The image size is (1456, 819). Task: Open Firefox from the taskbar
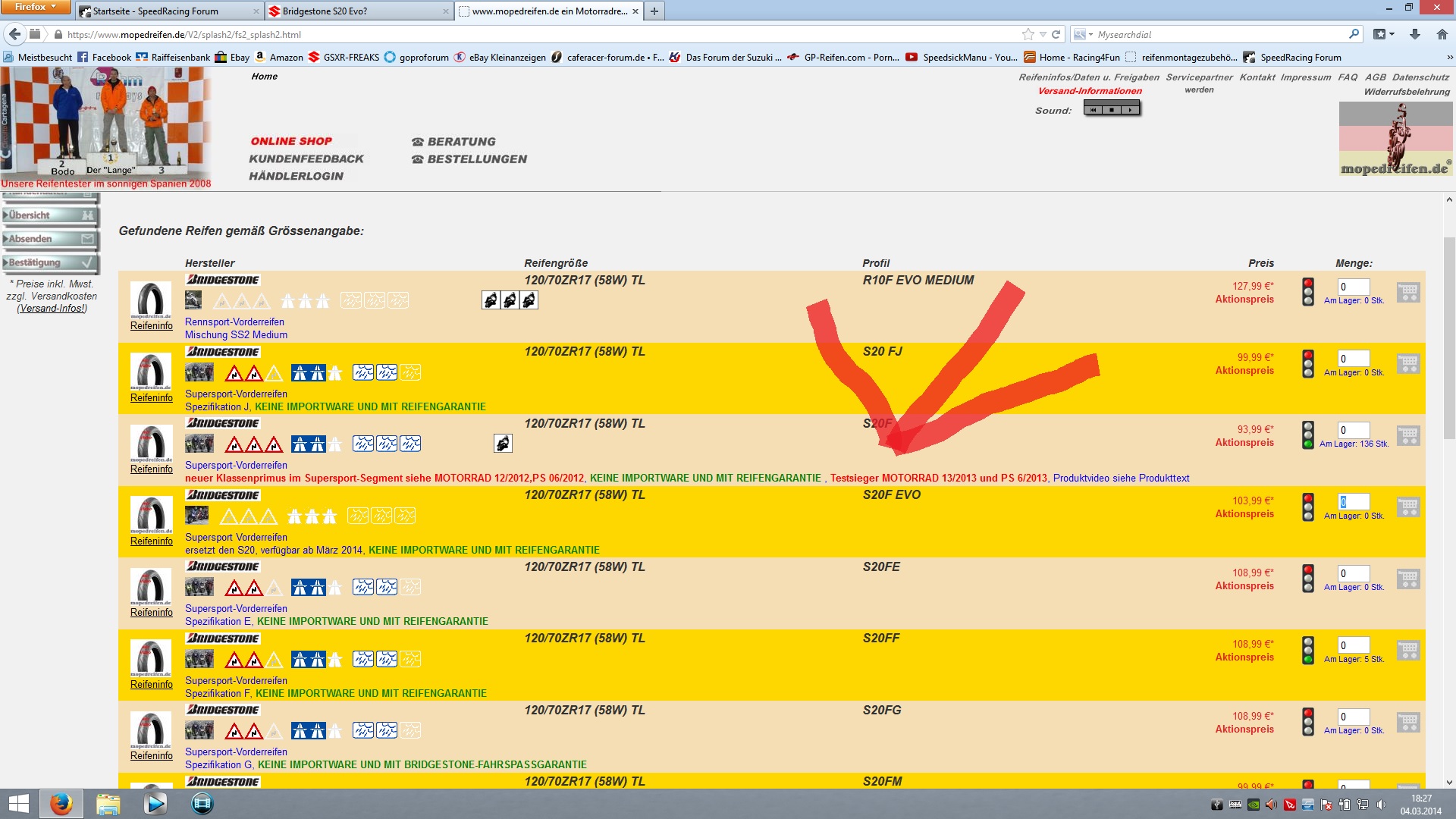61,804
